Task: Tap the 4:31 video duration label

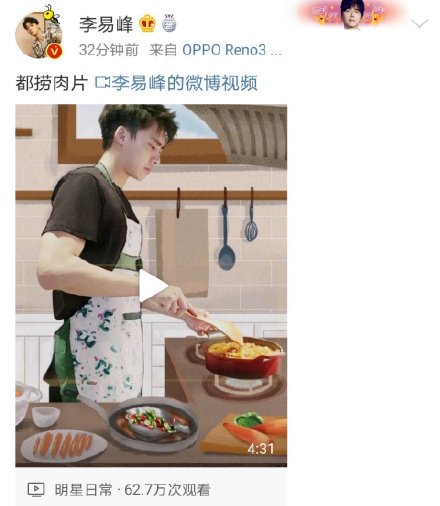Action: pyautogui.click(x=261, y=449)
